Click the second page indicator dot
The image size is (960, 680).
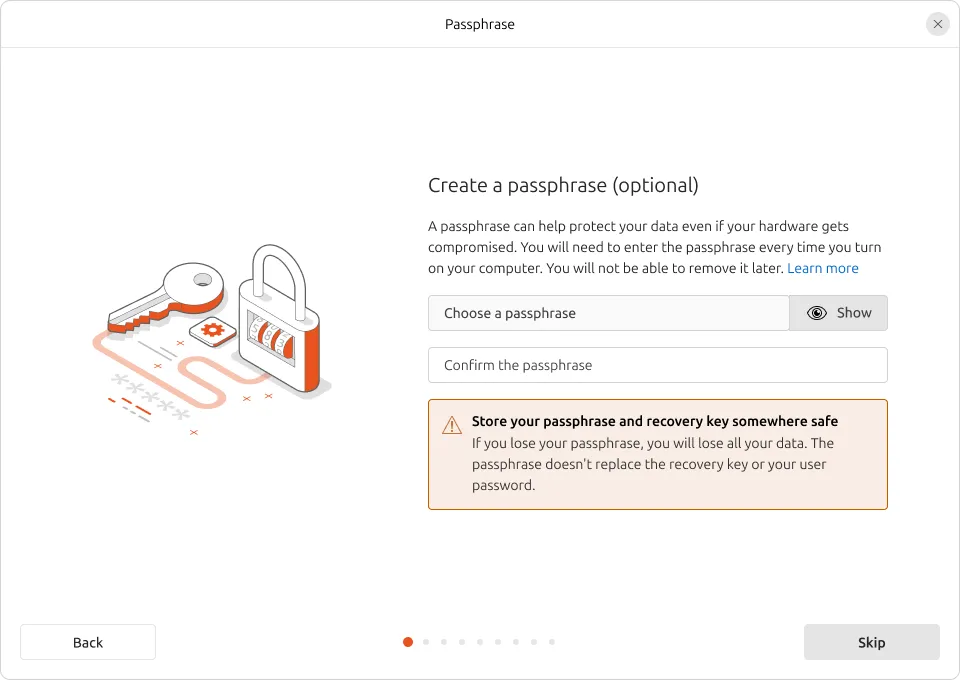426,642
